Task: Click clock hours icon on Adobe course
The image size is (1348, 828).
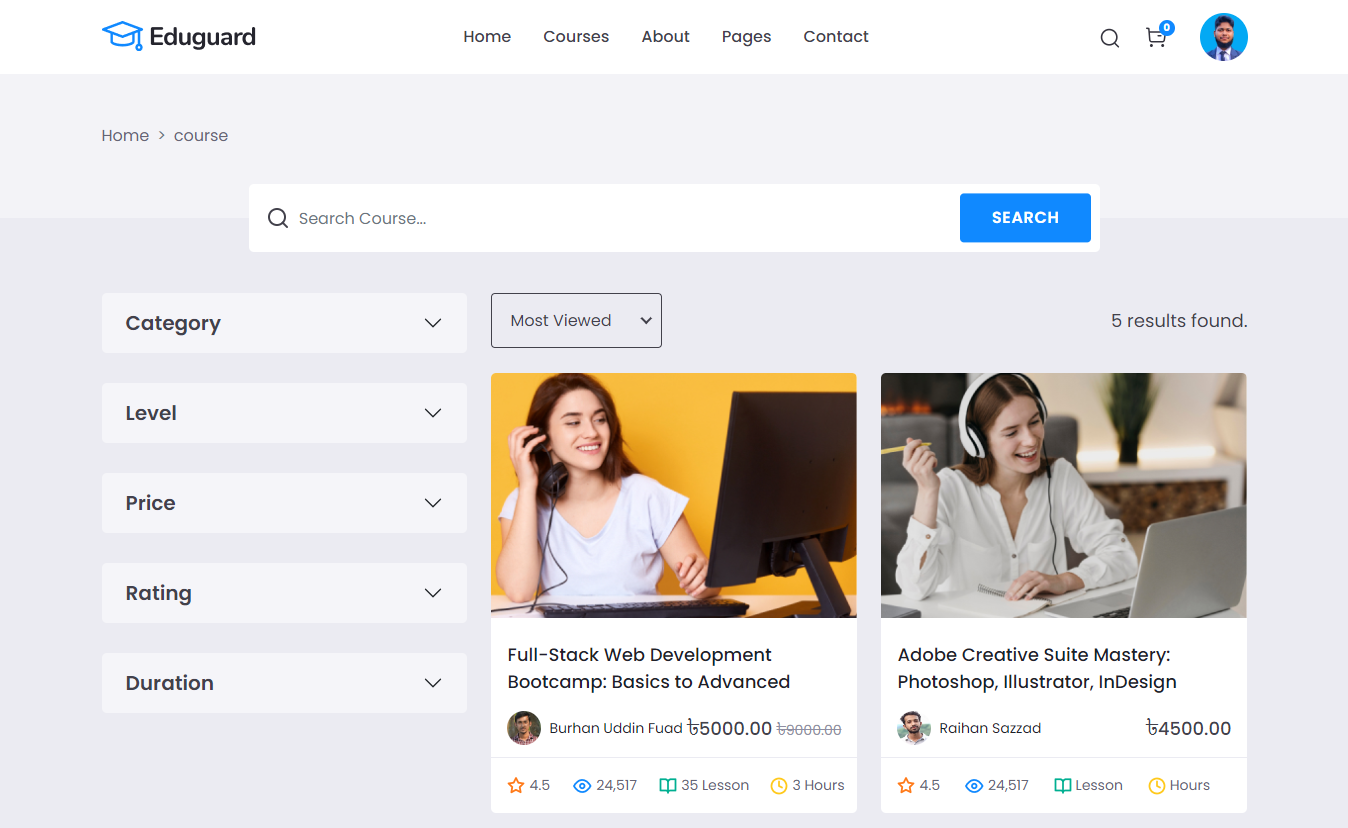Action: [1157, 786]
